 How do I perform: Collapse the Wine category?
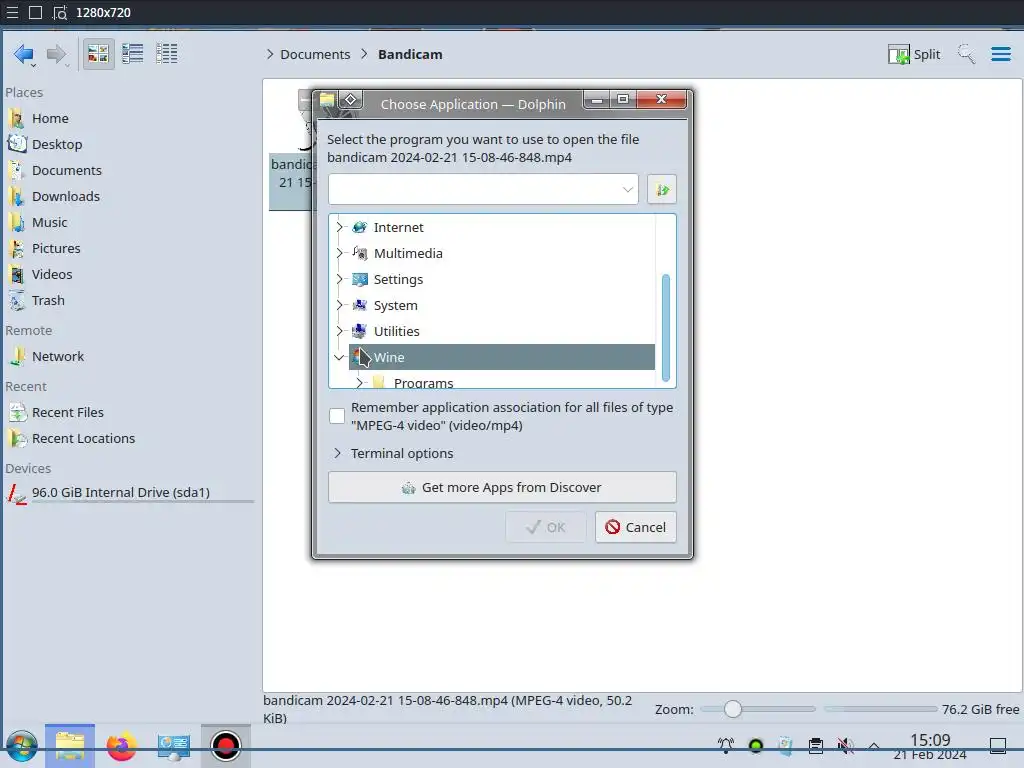(339, 357)
